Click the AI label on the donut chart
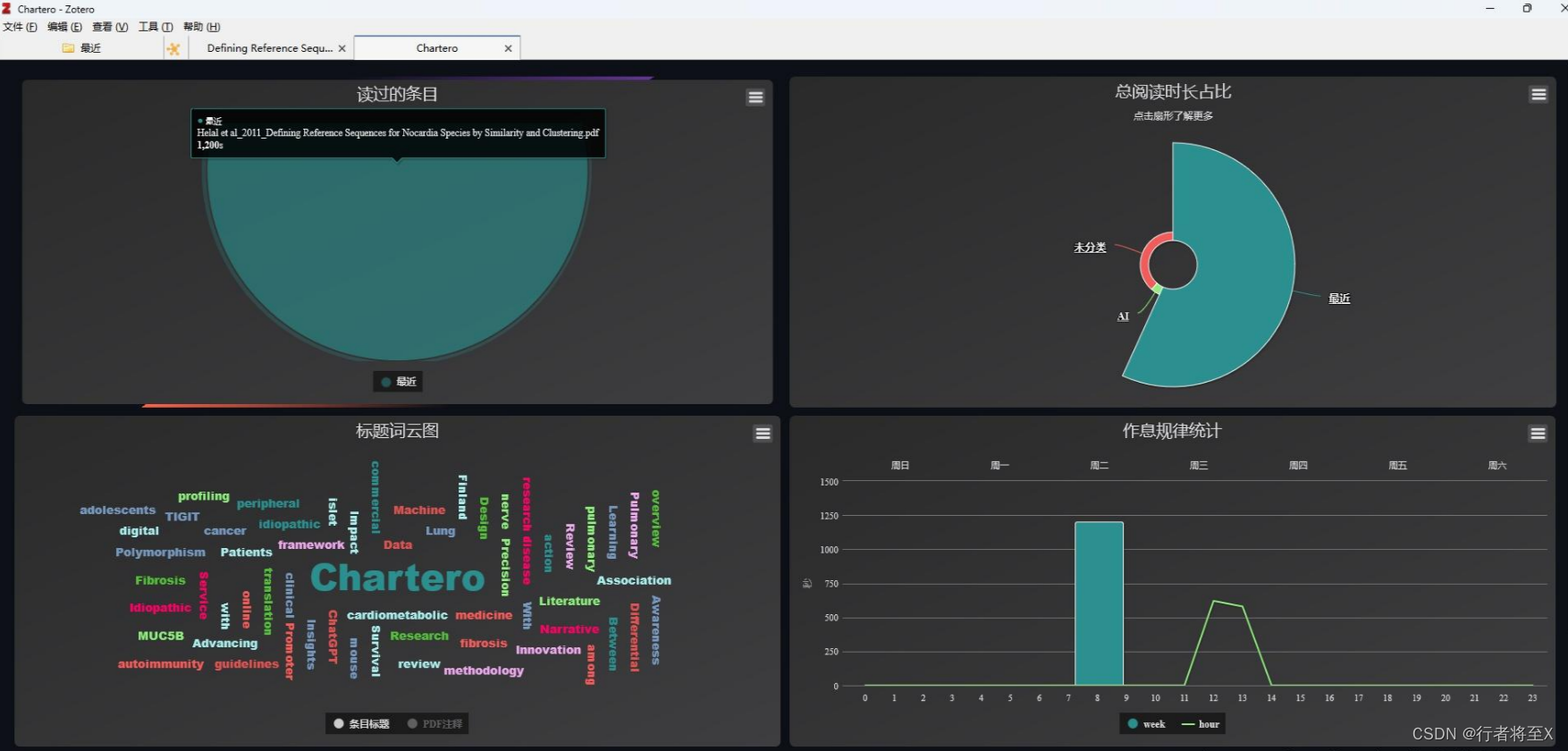This screenshot has height=751, width=1568. click(x=1123, y=316)
